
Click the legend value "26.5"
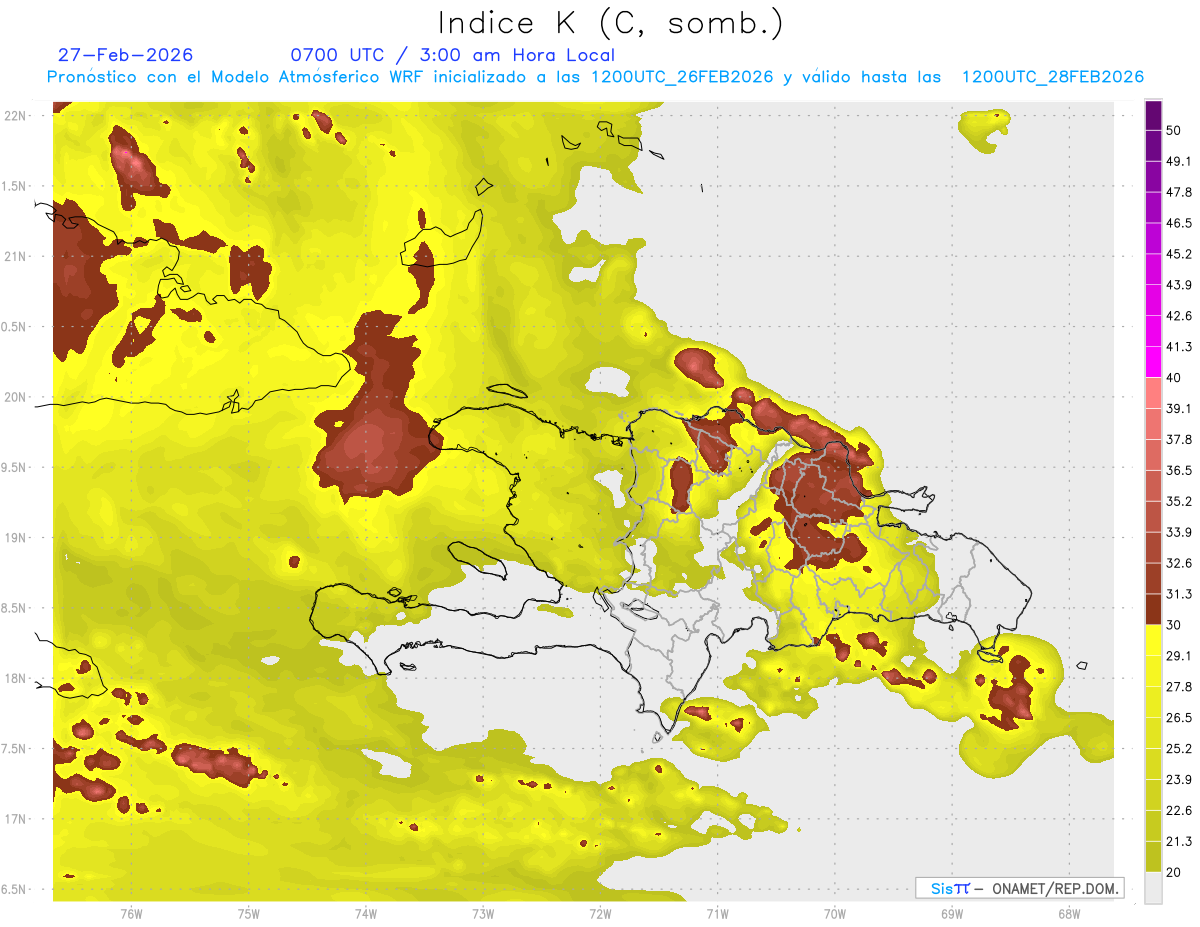(1180, 717)
